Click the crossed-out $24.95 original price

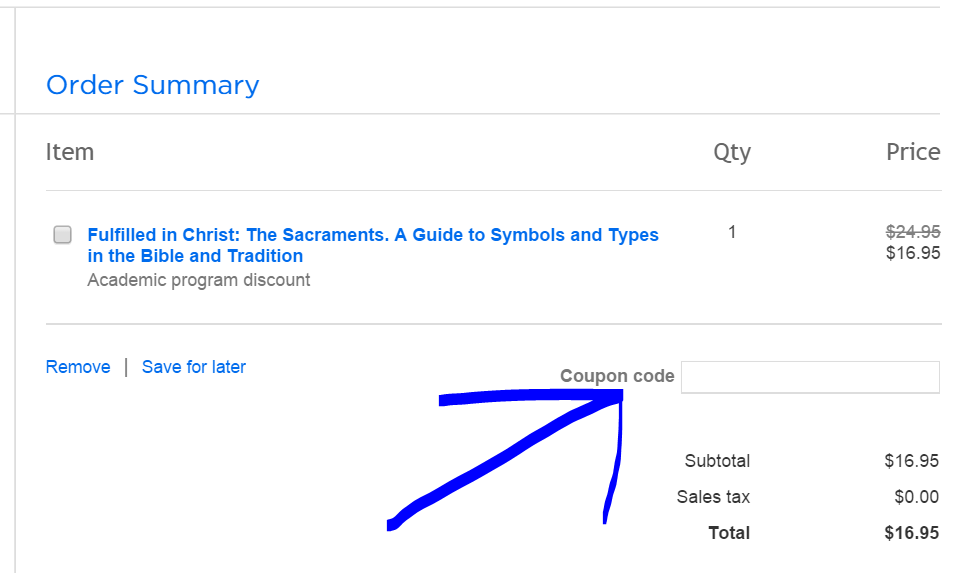[x=912, y=232]
